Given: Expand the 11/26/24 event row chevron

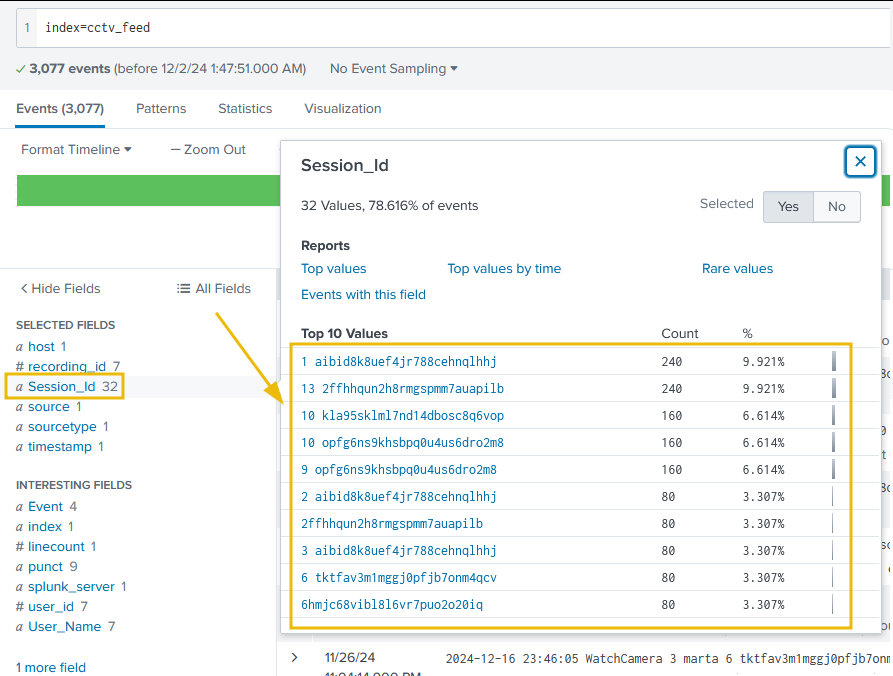Looking at the screenshot, I should [294, 657].
